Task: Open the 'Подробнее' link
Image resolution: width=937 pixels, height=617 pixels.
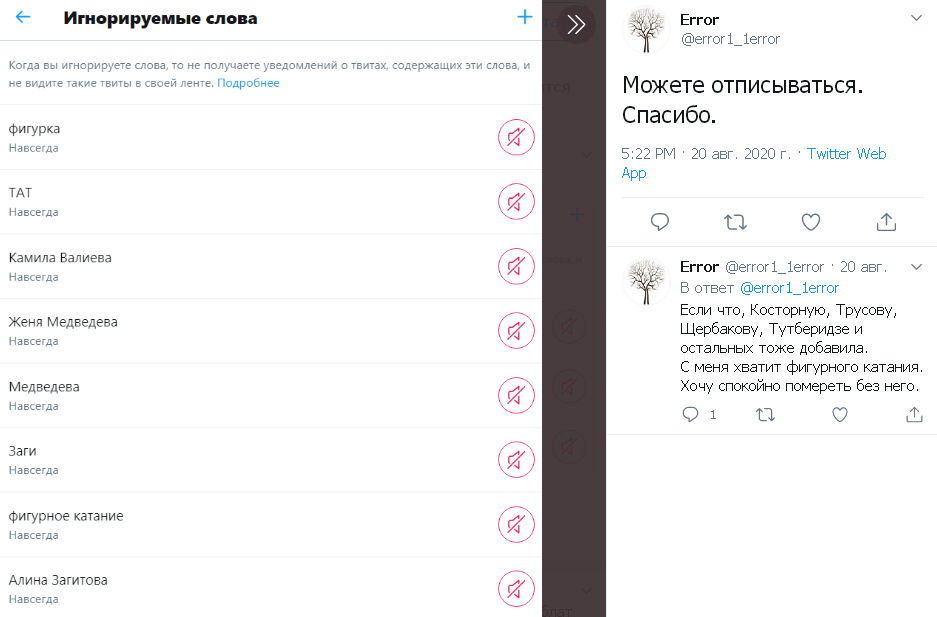Action: pyautogui.click(x=248, y=83)
